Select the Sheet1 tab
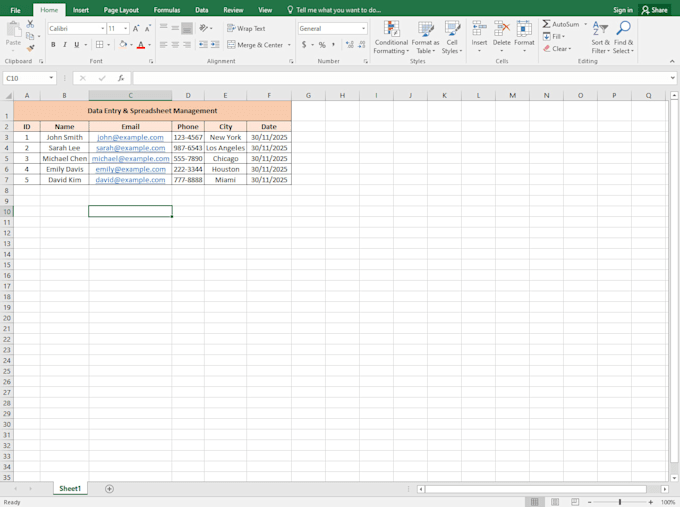Image resolution: width=680 pixels, height=507 pixels. 70,488
